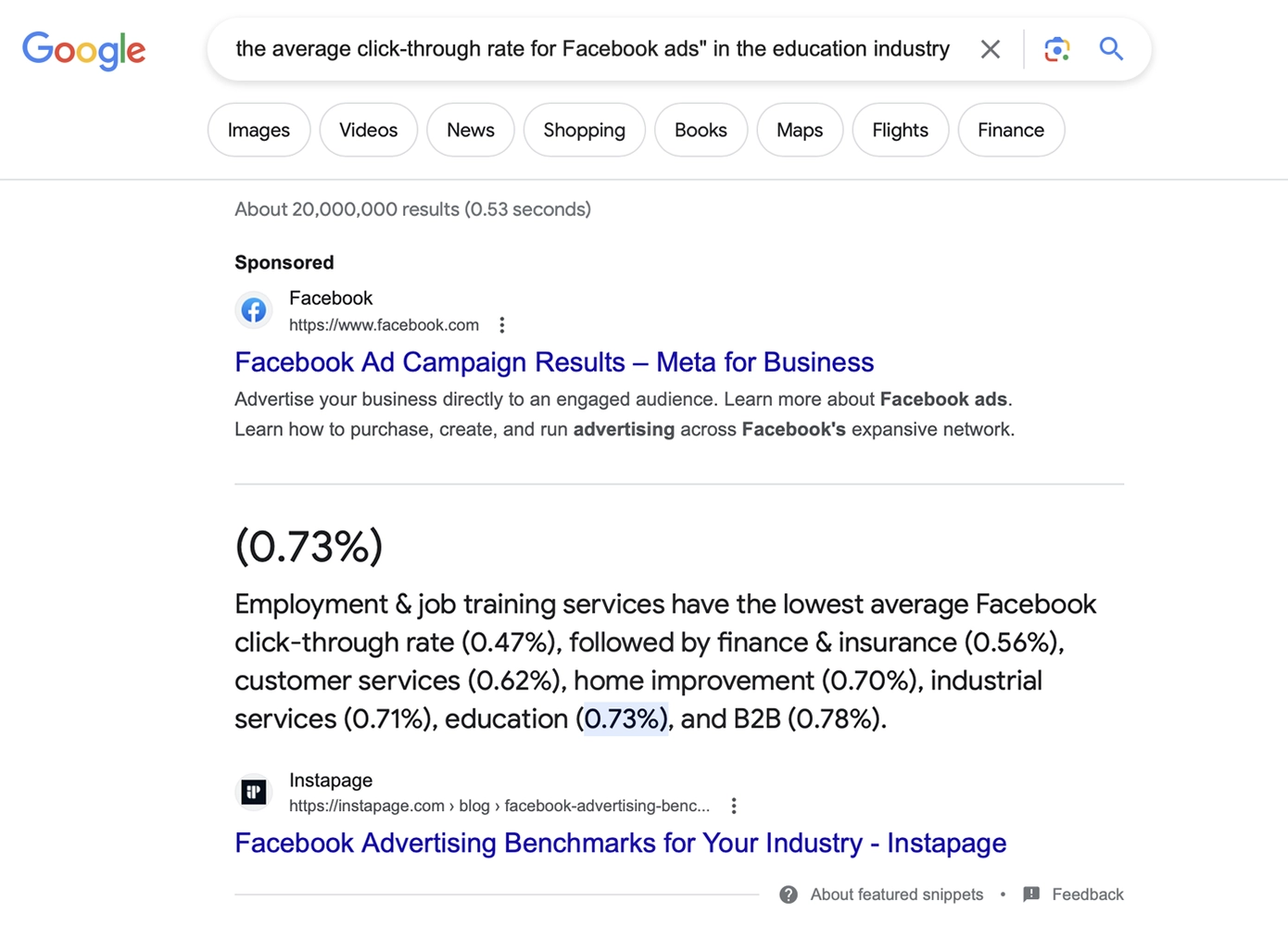Switch to the Images tab
This screenshot has width=1288, height=926.
click(259, 130)
